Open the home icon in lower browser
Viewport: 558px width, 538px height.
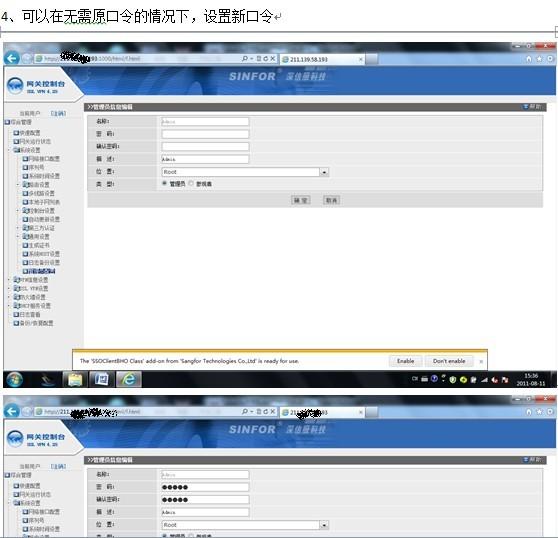pyautogui.click(x=529, y=412)
